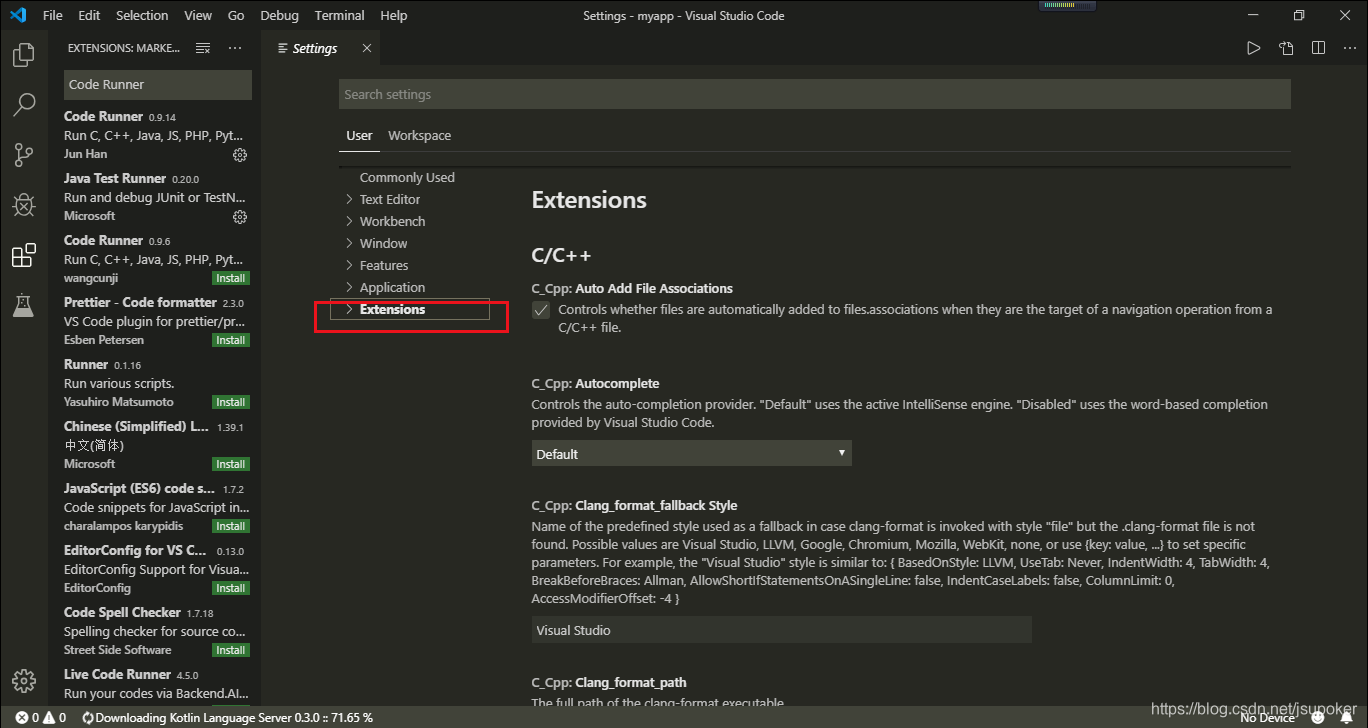The height and width of the screenshot is (728, 1368).
Task: Open the Selection menu
Action: (x=142, y=15)
